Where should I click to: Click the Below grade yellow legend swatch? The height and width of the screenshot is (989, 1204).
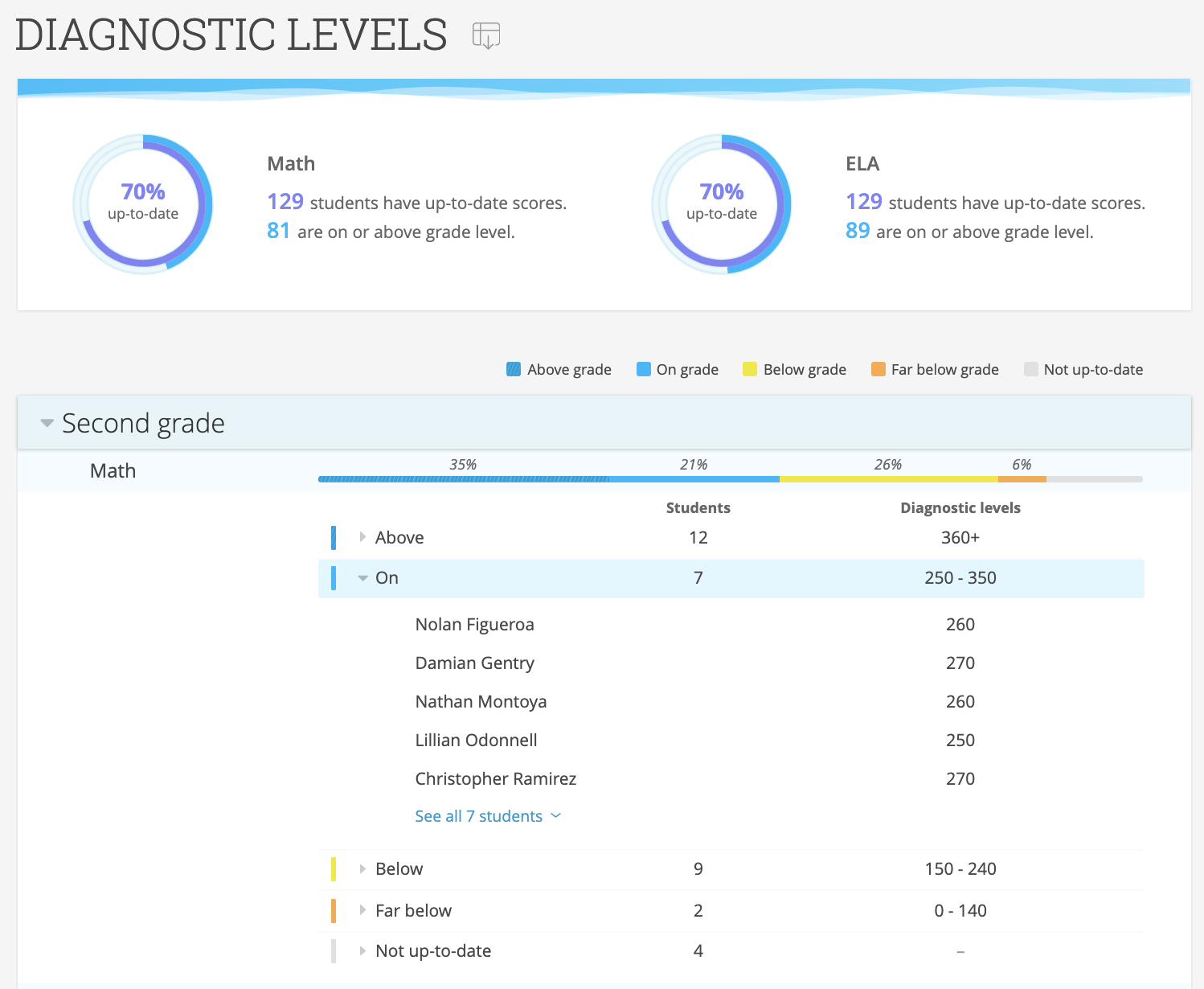coord(750,369)
